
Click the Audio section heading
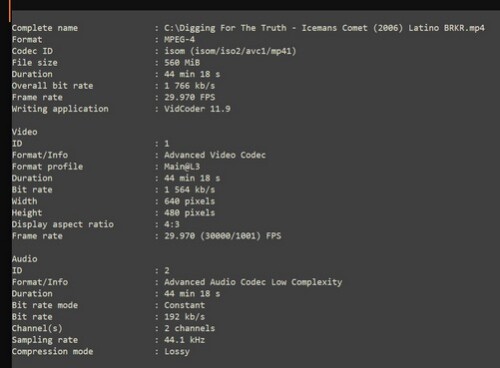click(25, 259)
